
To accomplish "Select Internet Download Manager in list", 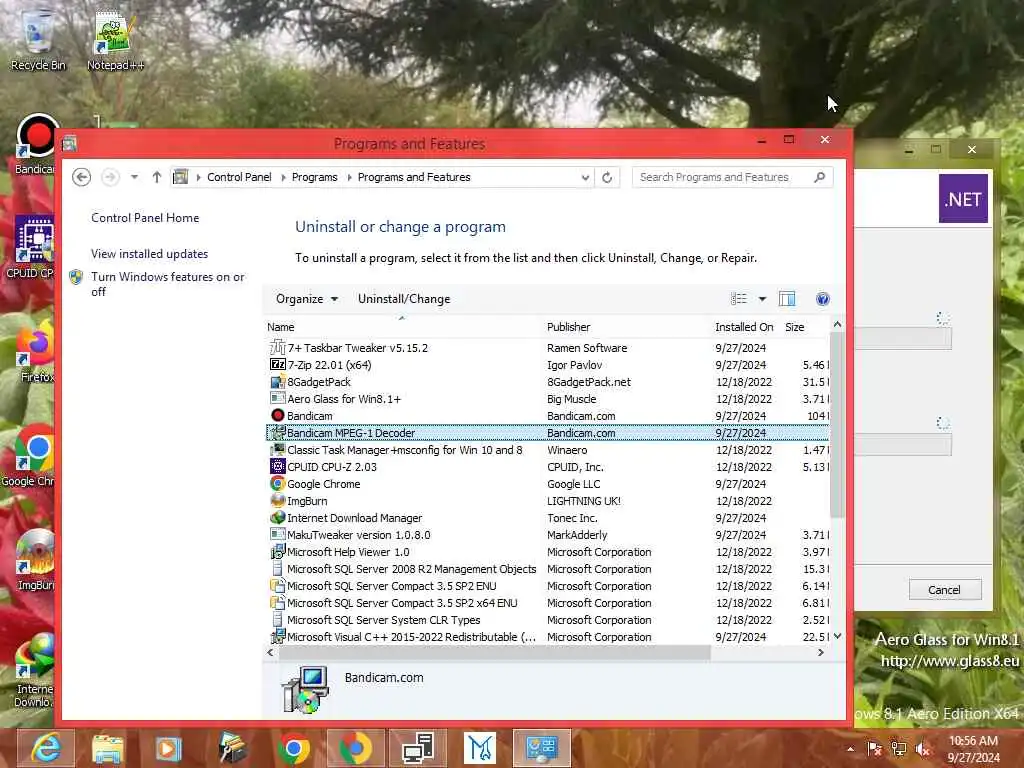I will coord(547,518).
